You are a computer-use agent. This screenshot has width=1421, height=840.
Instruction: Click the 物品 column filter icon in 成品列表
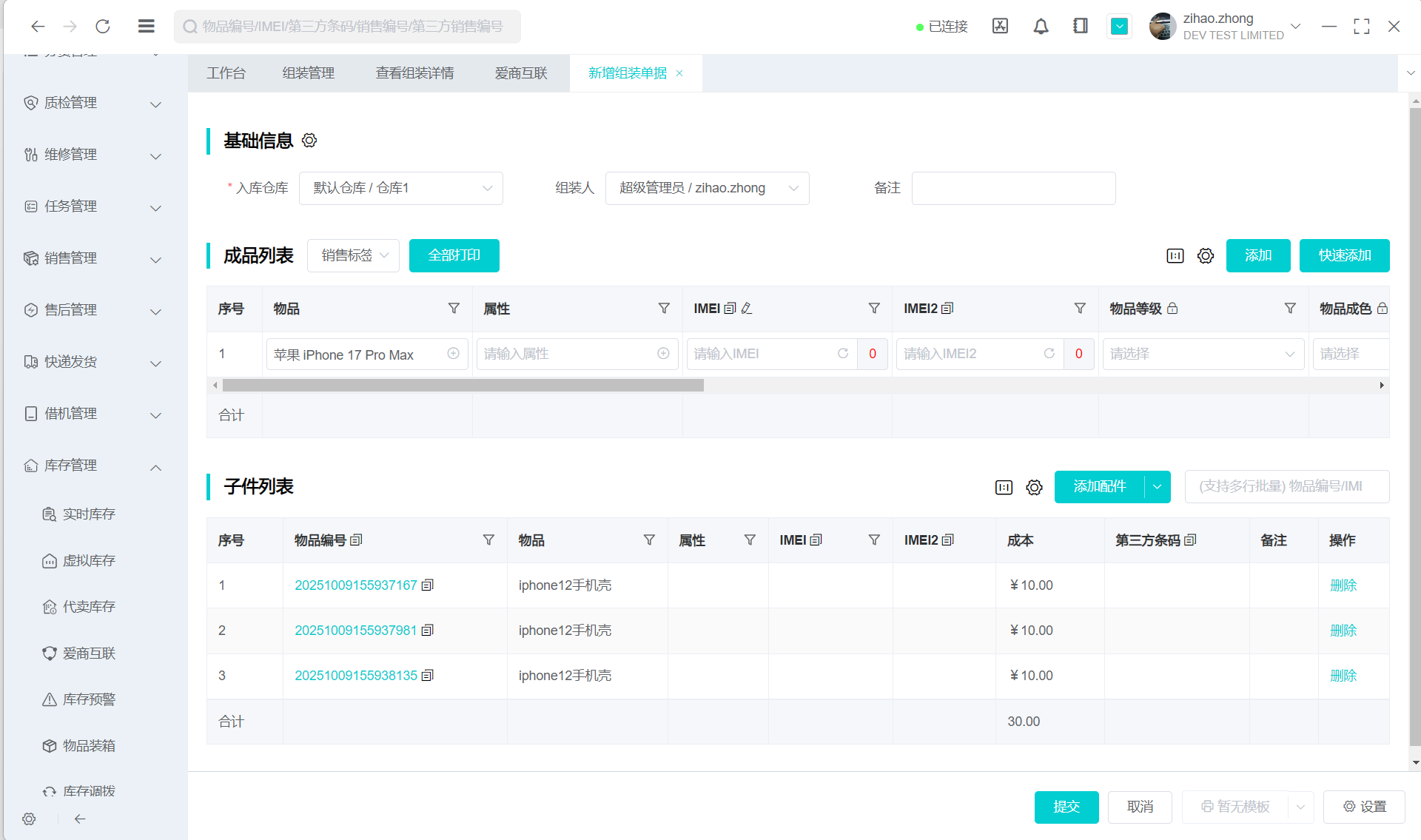coord(454,309)
